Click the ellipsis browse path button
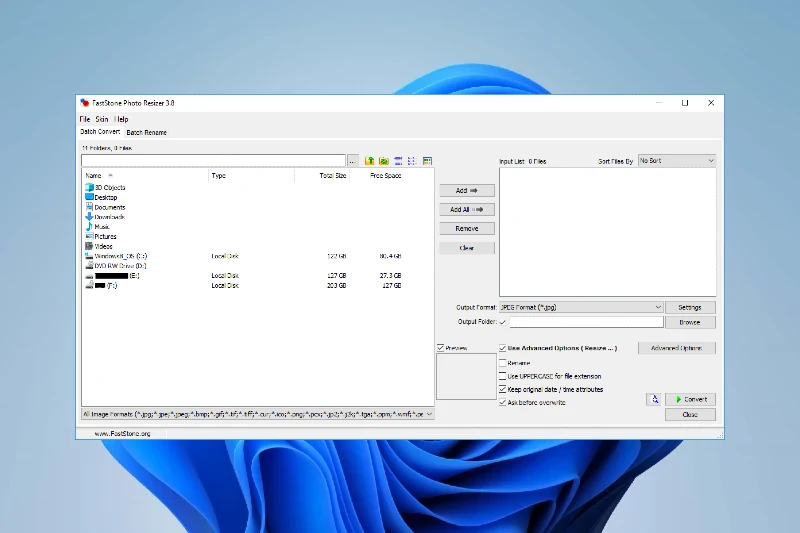The width and height of the screenshot is (800, 533). click(352, 160)
